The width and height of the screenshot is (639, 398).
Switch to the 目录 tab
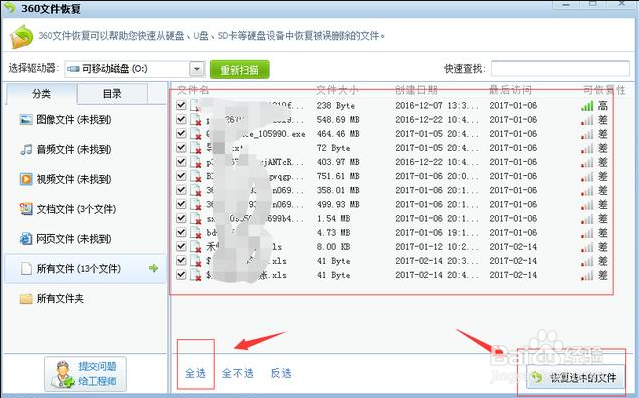pyautogui.click(x=112, y=94)
